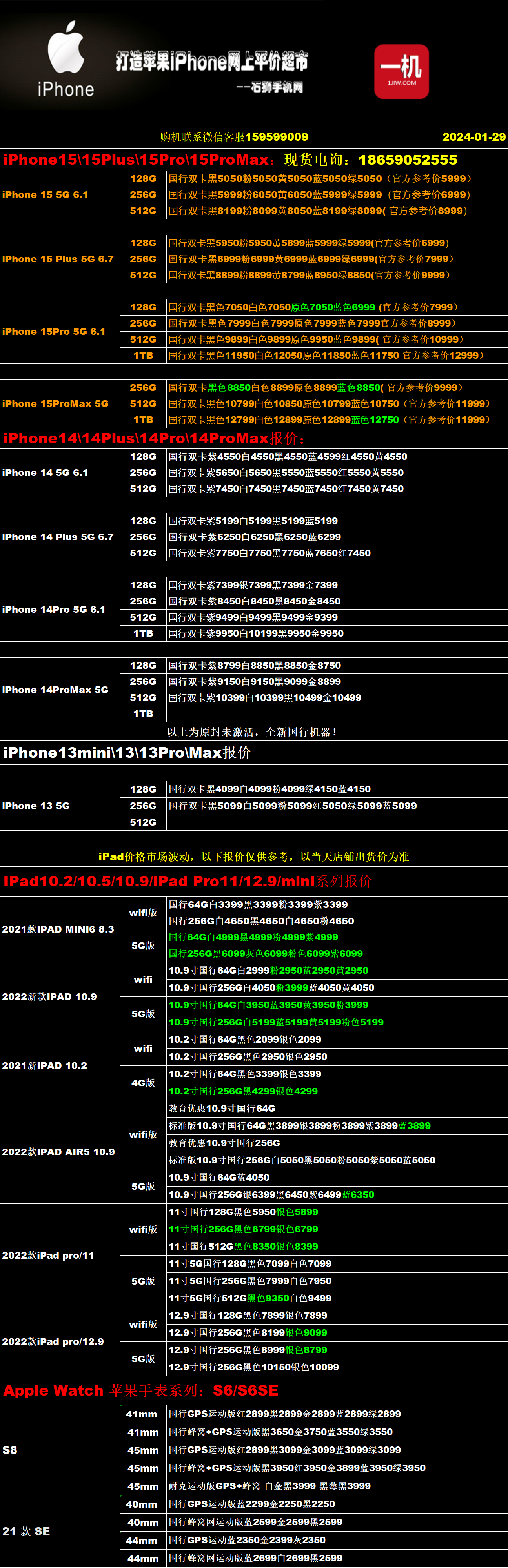Select the WeChat contact text 159599009
Screen dimensions: 508x1568
[x=277, y=137]
